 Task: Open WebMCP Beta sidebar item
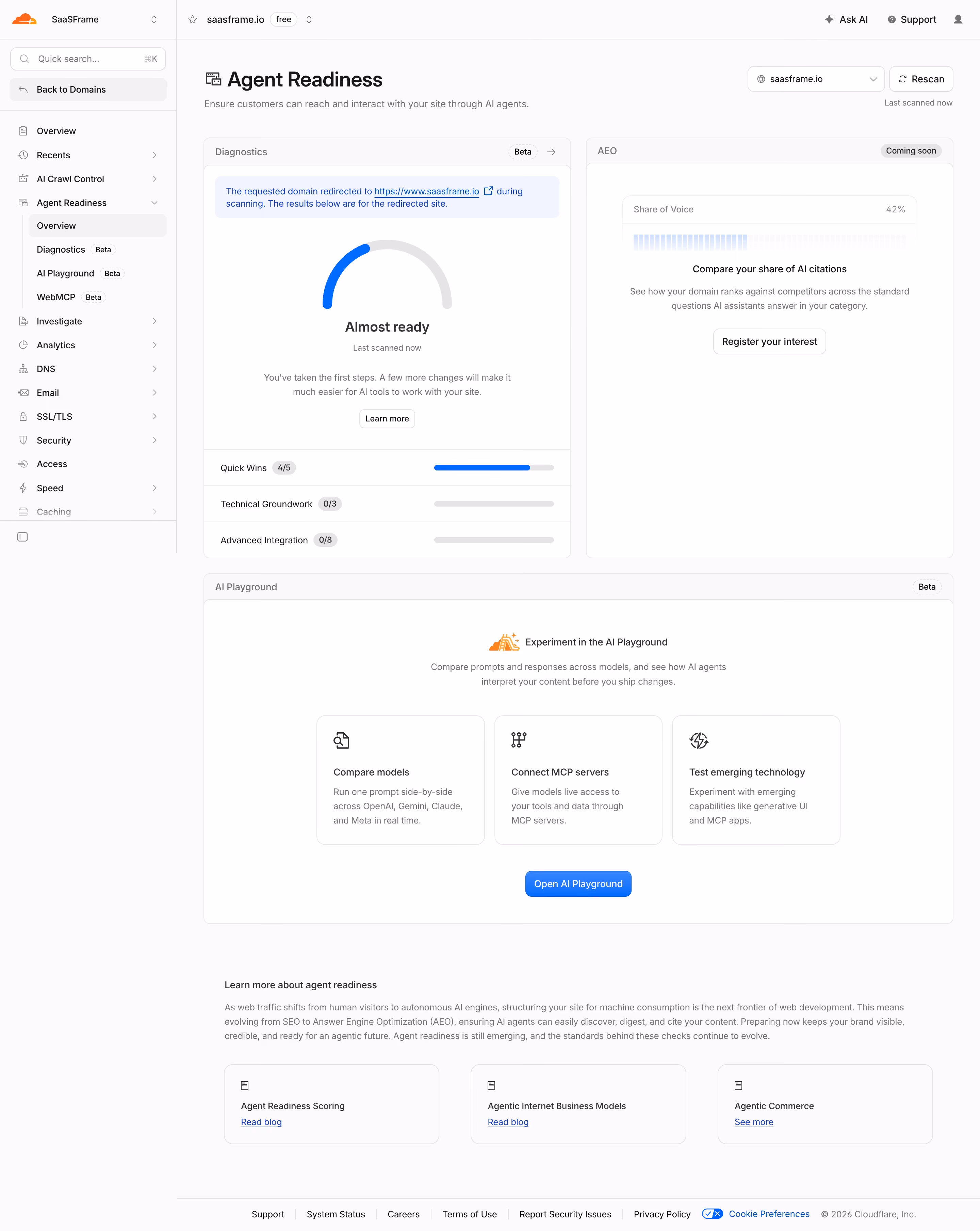pos(98,297)
